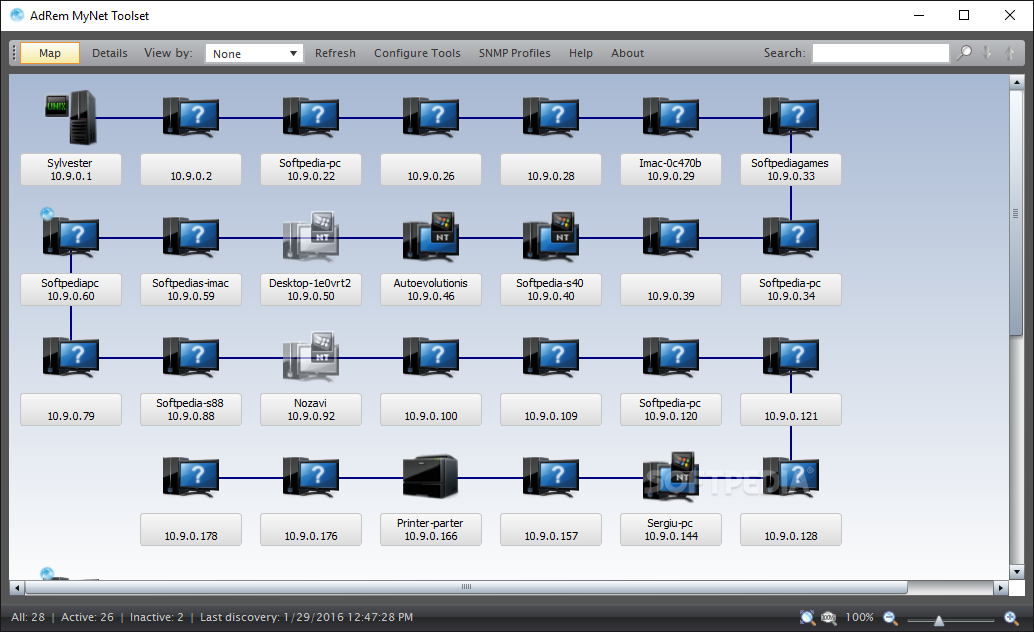1034x632 pixels.
Task: Click the fit-to-window zoom icon
Action: click(807, 617)
